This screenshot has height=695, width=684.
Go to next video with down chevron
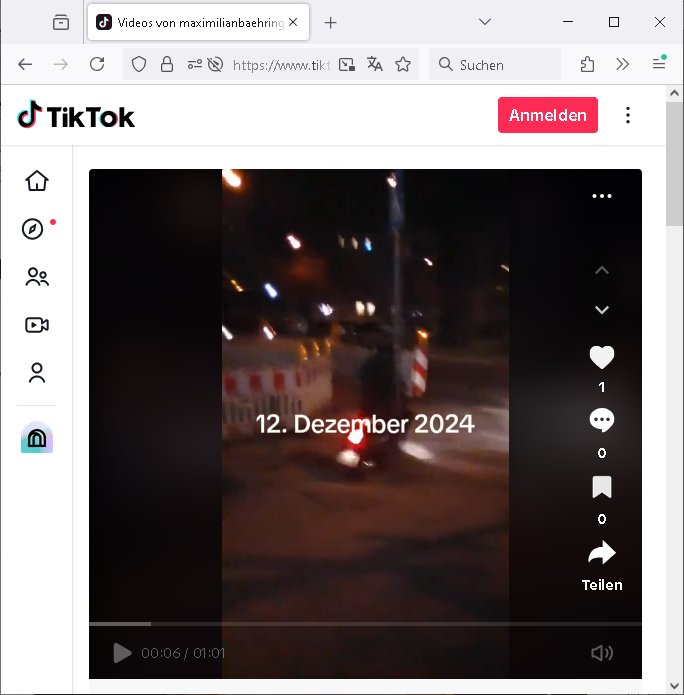[x=602, y=309]
